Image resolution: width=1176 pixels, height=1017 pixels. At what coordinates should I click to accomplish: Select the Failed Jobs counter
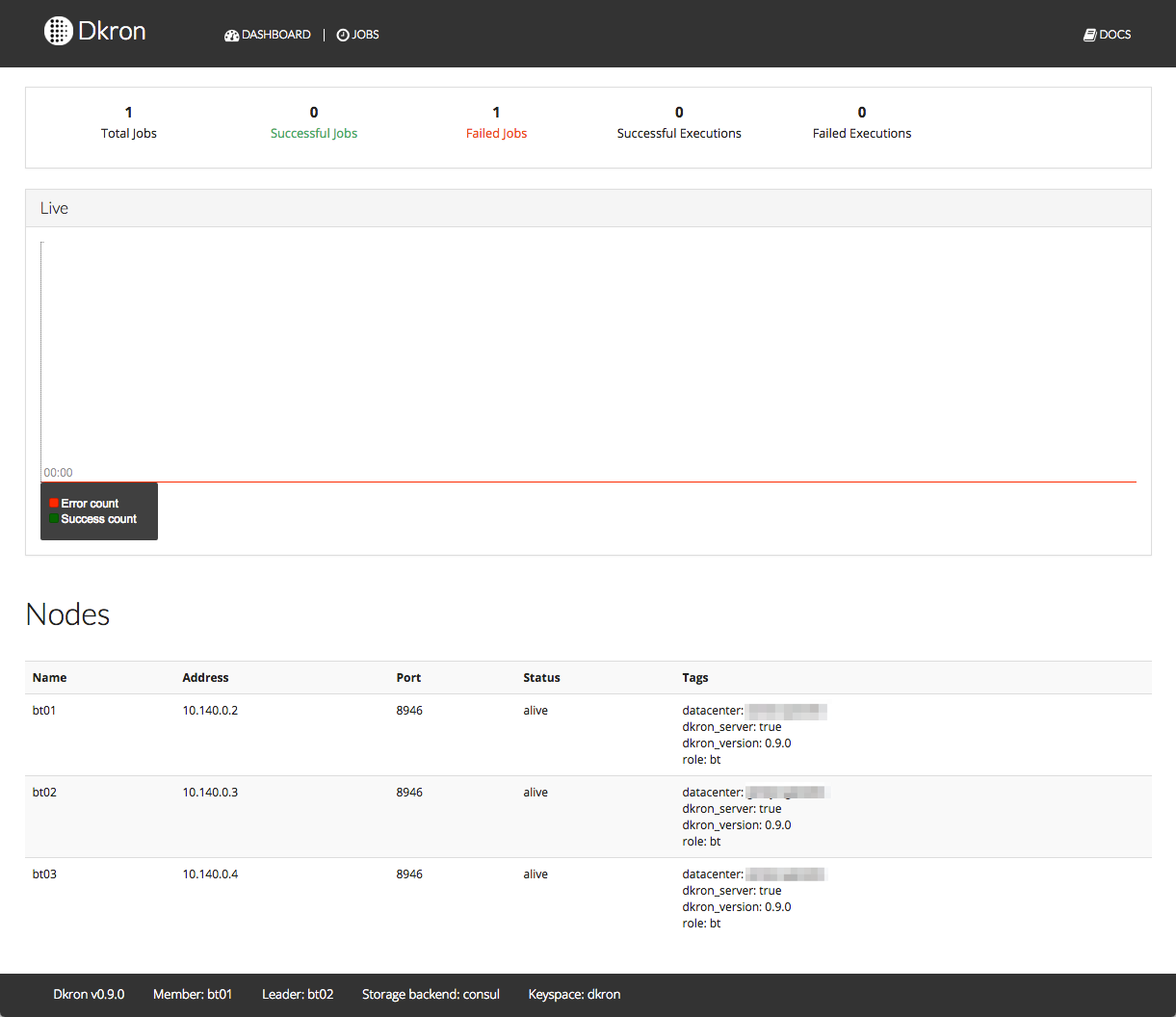[x=496, y=134]
